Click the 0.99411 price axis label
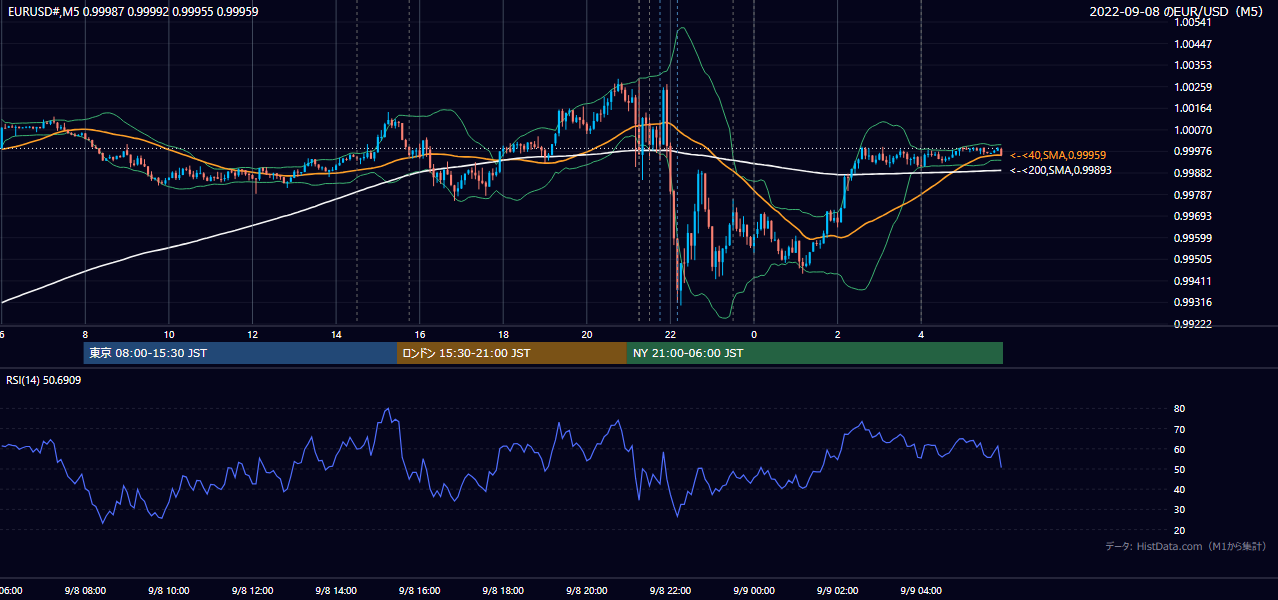 [1194, 281]
